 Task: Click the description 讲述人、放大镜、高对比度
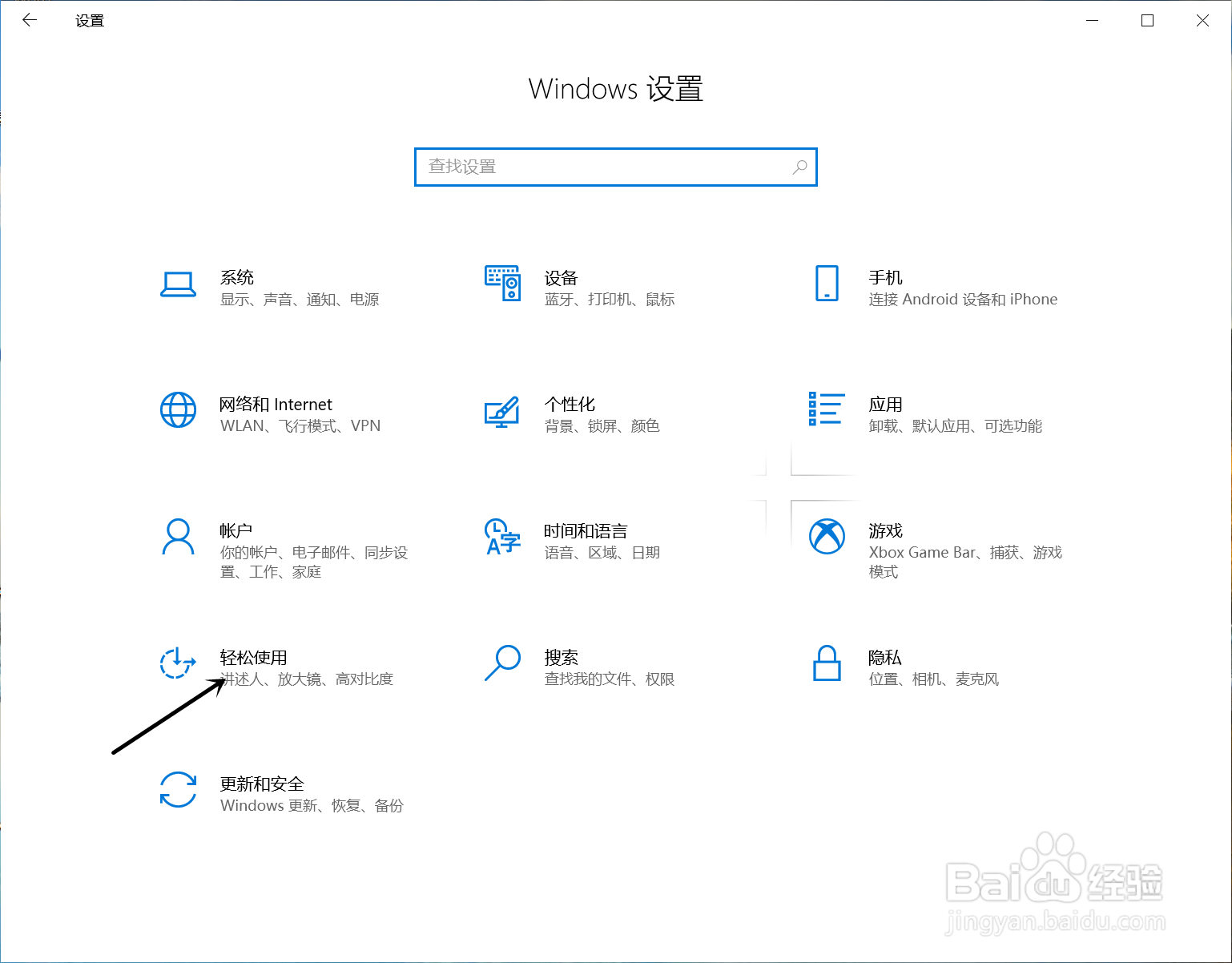307,679
